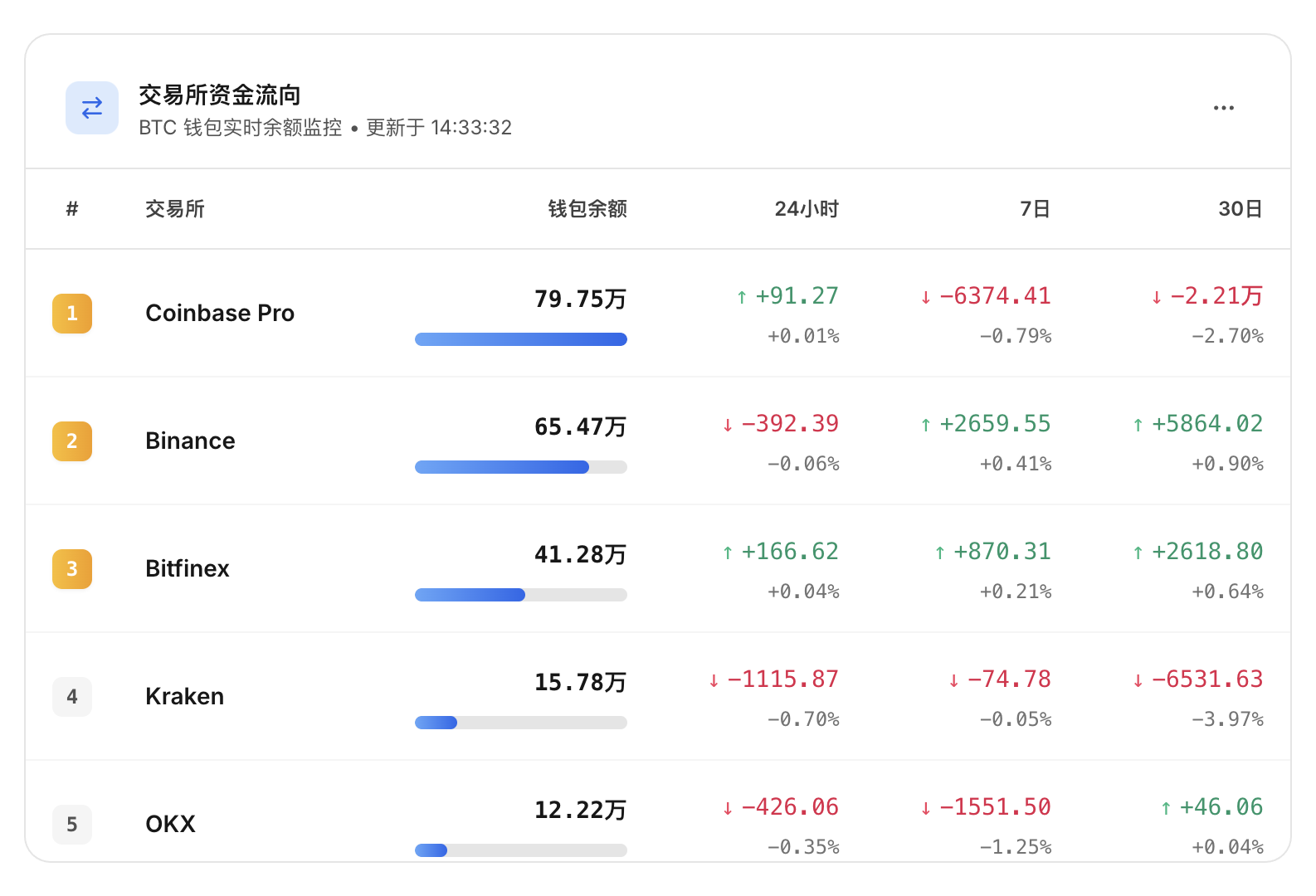Open the Binance exchange row
1316x896 pixels.
point(658,441)
